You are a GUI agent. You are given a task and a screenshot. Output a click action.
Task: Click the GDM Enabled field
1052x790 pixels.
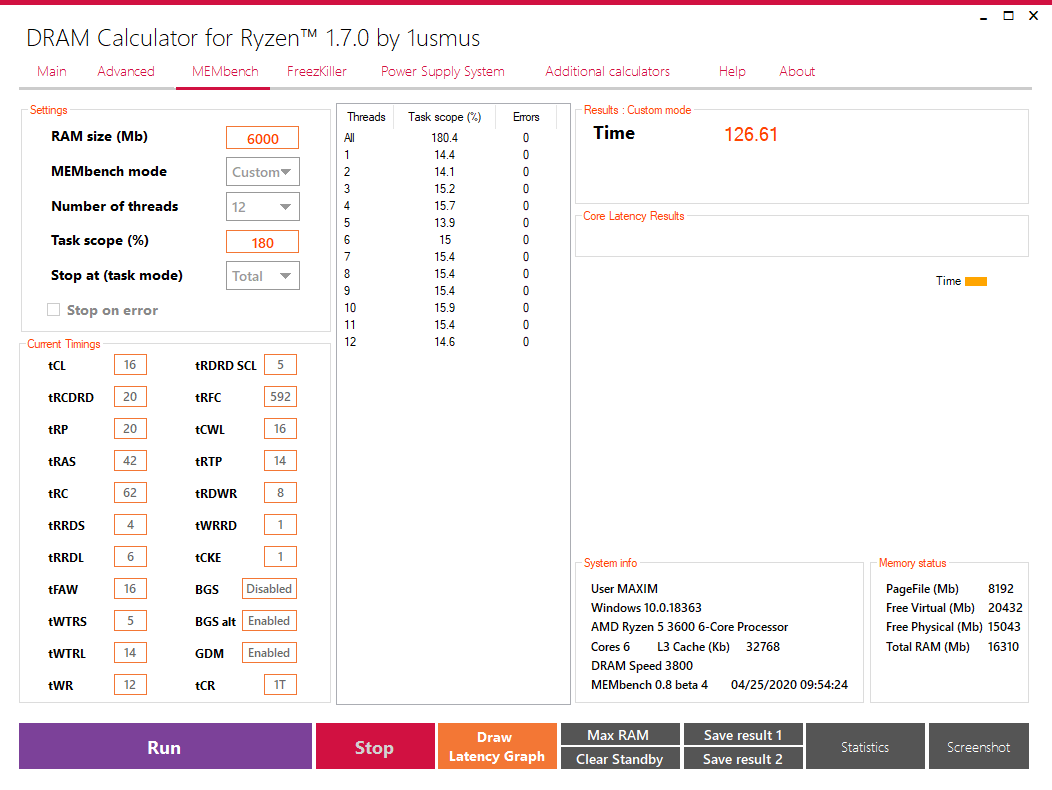(x=269, y=652)
